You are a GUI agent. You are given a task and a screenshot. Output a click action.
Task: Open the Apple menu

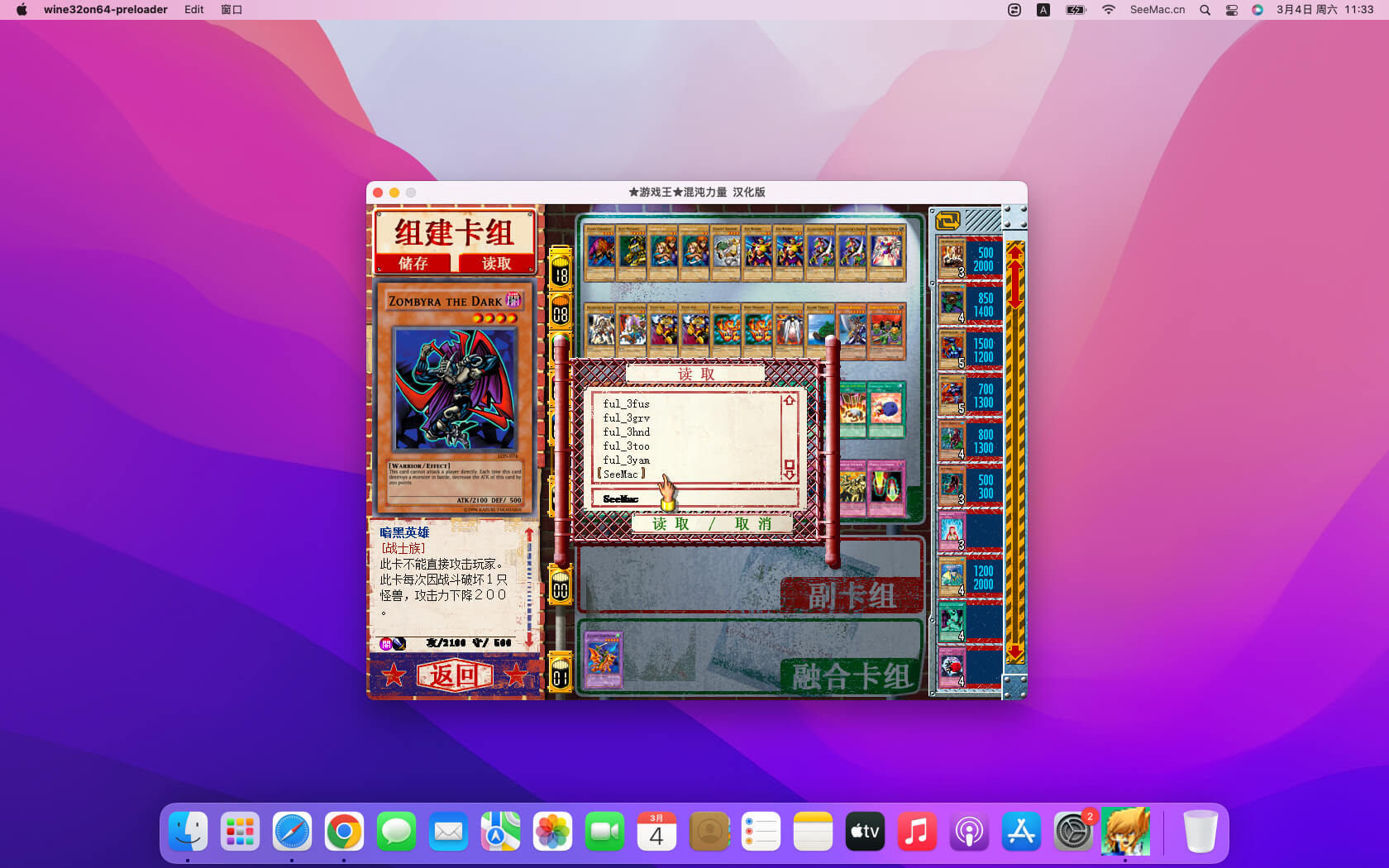pos(22,10)
